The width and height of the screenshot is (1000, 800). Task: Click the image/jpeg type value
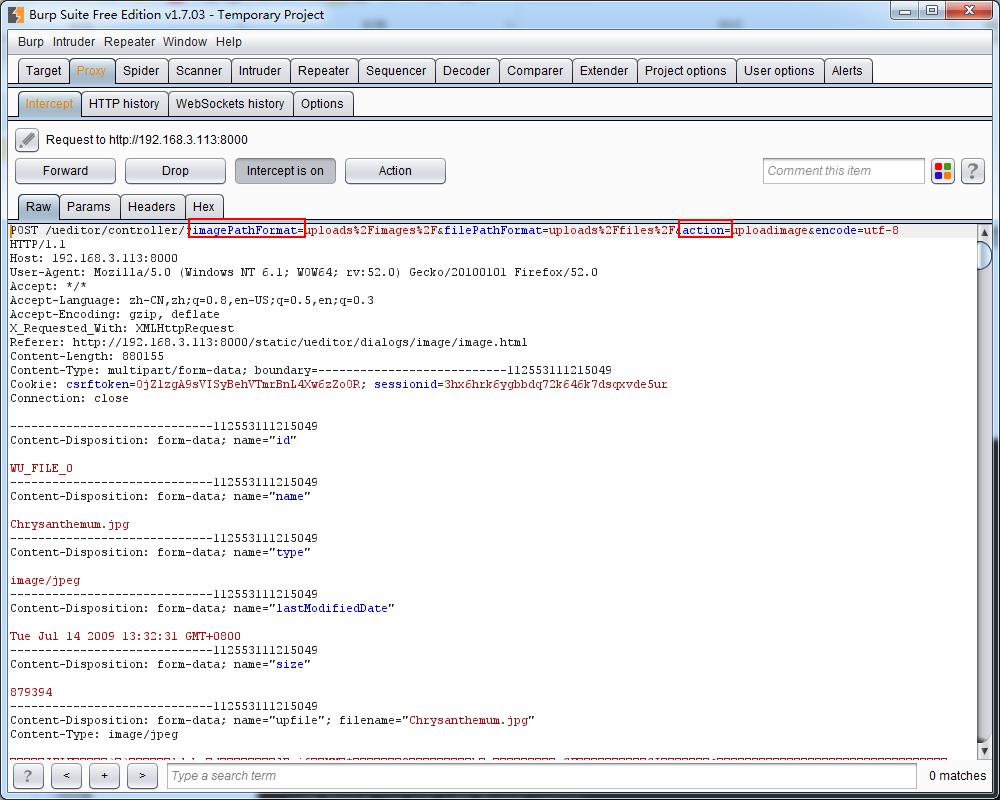tap(45, 581)
